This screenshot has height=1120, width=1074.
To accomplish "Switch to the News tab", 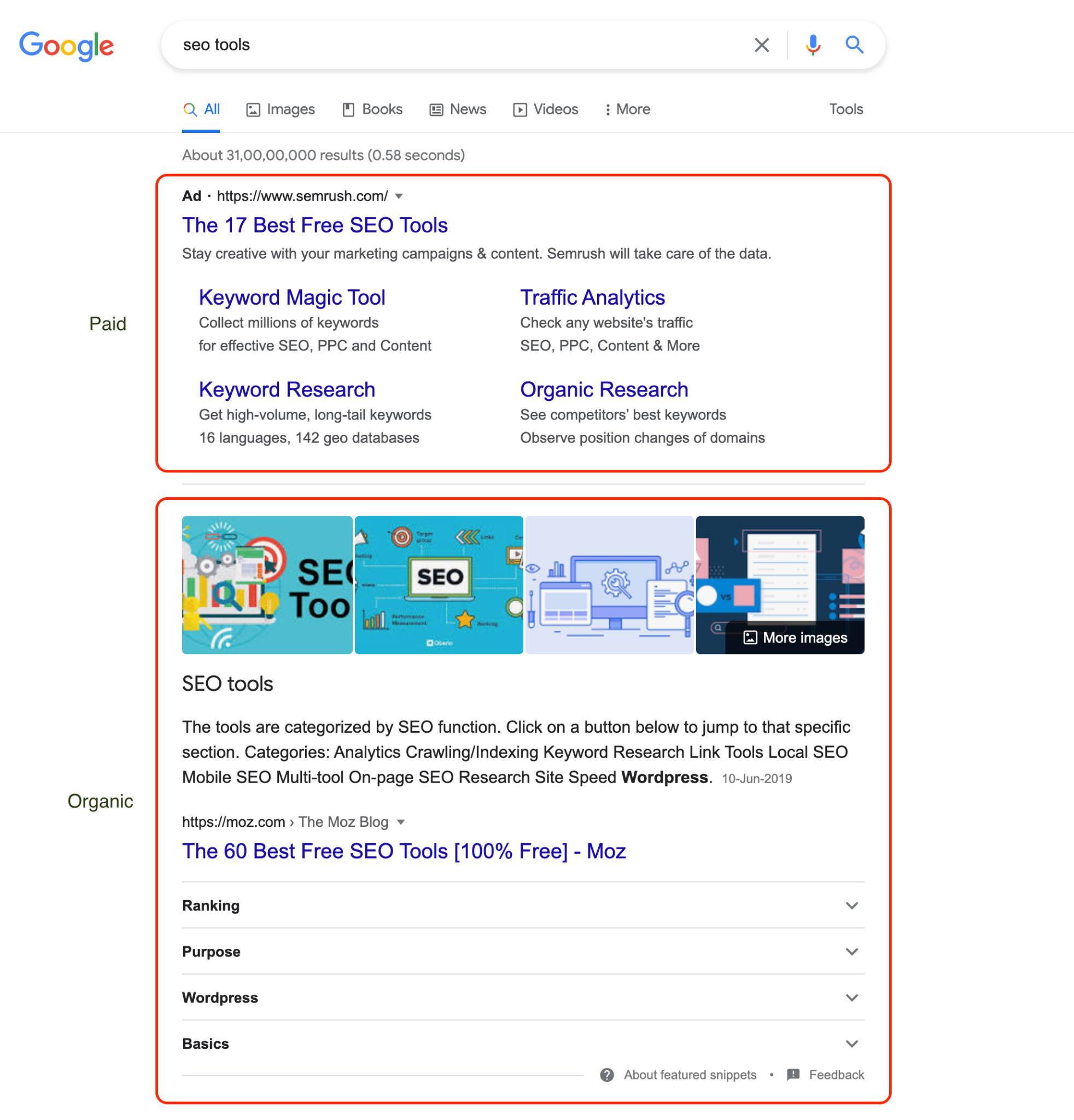I will pos(458,109).
